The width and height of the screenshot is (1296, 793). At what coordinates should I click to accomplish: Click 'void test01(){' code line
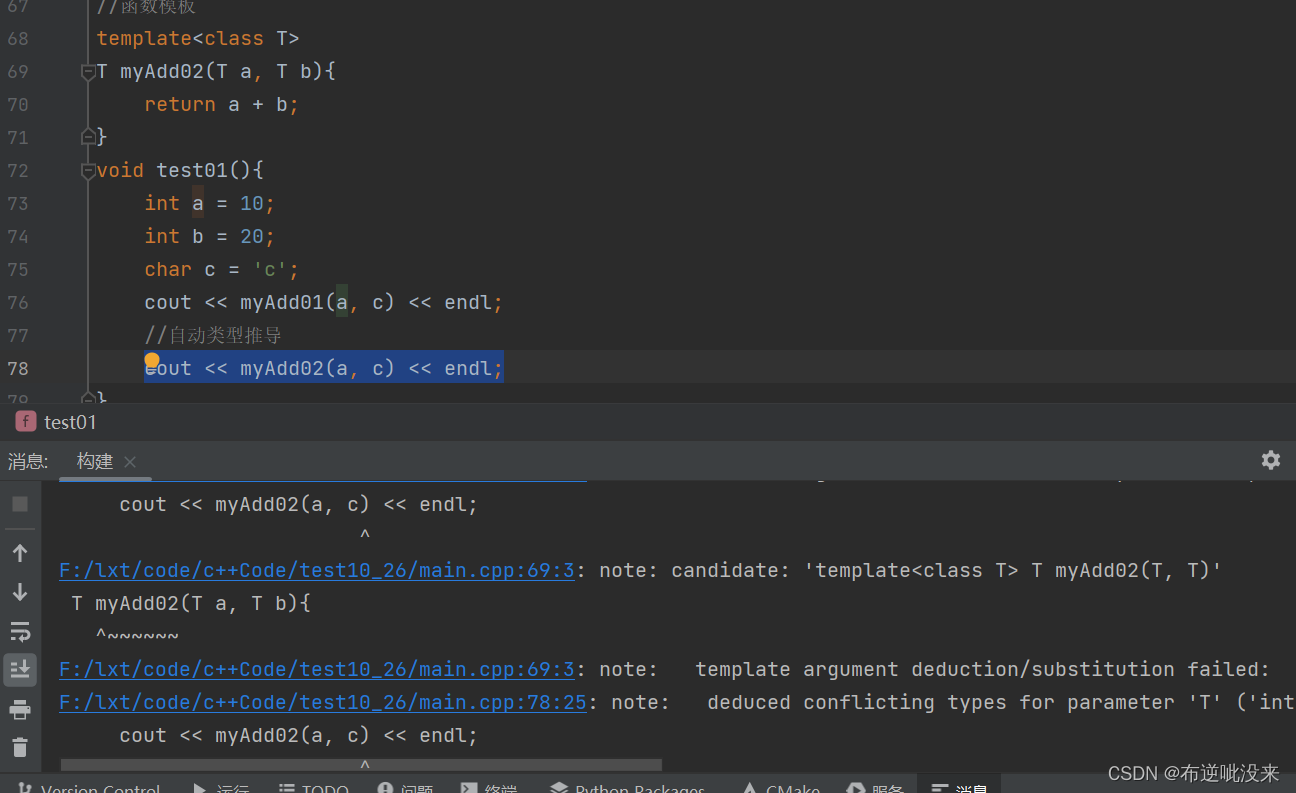click(x=180, y=171)
